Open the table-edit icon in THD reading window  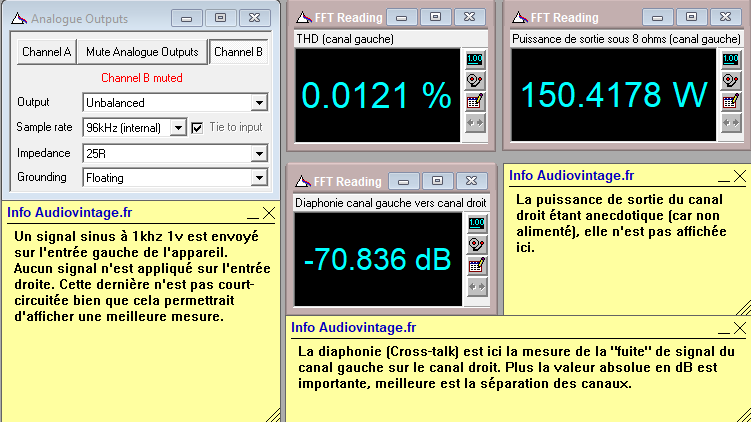point(475,102)
